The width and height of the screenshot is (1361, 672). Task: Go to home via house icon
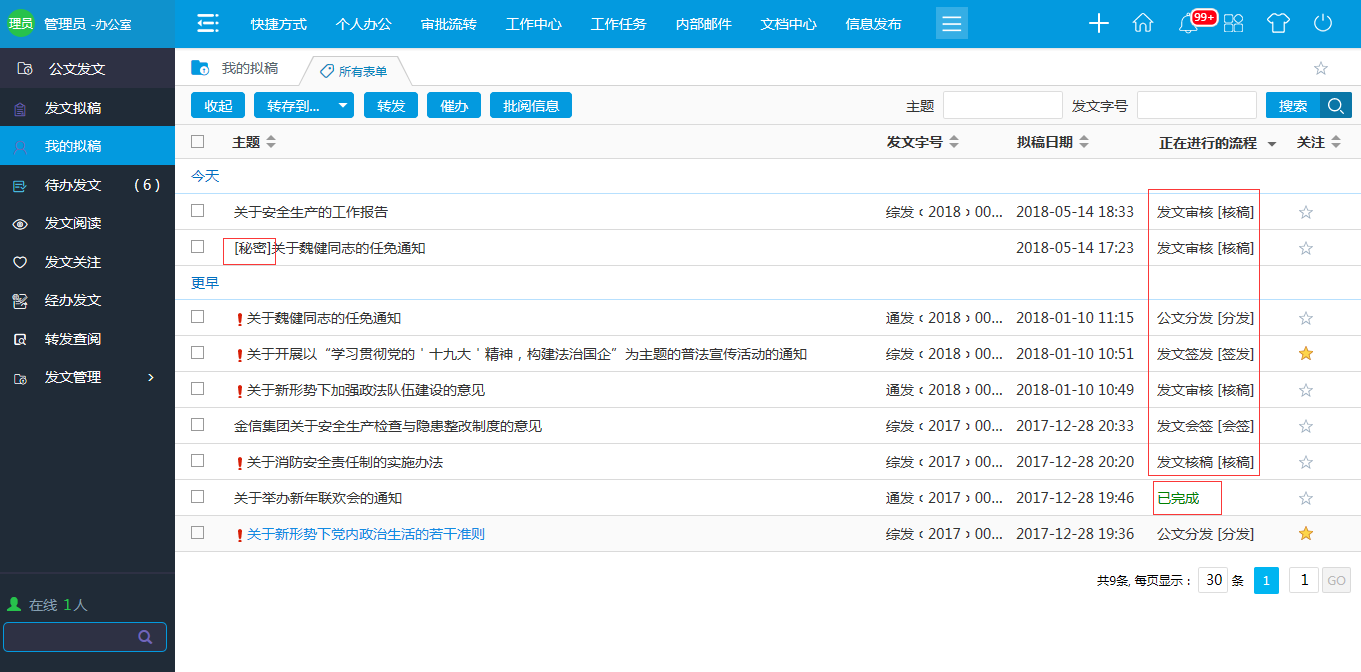tap(1143, 24)
